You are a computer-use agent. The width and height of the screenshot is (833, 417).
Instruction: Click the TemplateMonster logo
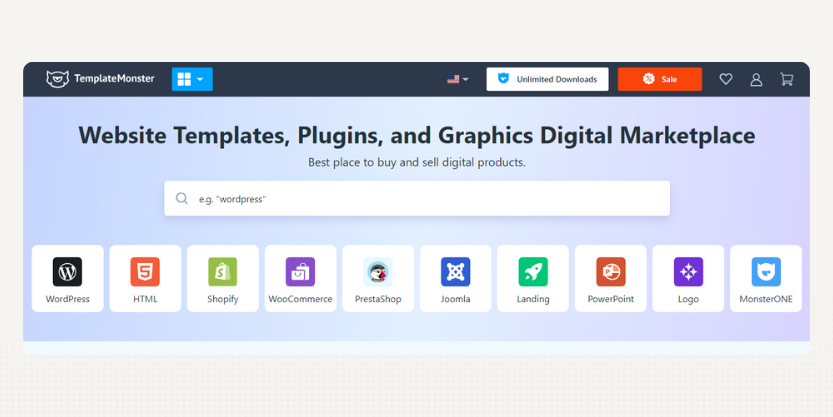pyautogui.click(x=100, y=79)
